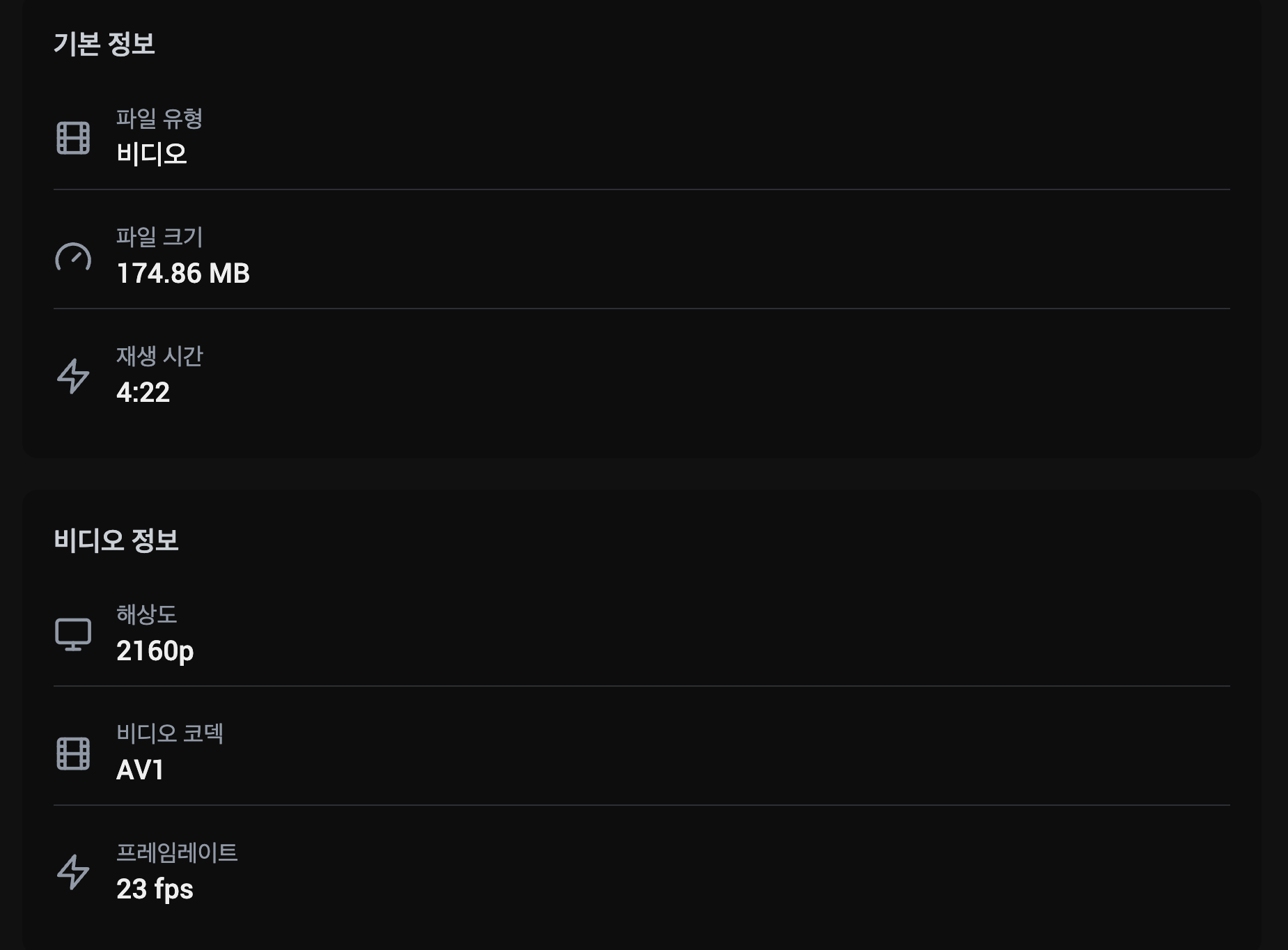This screenshot has width=1288, height=950.
Task: Select the 2160p resolution value
Action: coord(155,651)
